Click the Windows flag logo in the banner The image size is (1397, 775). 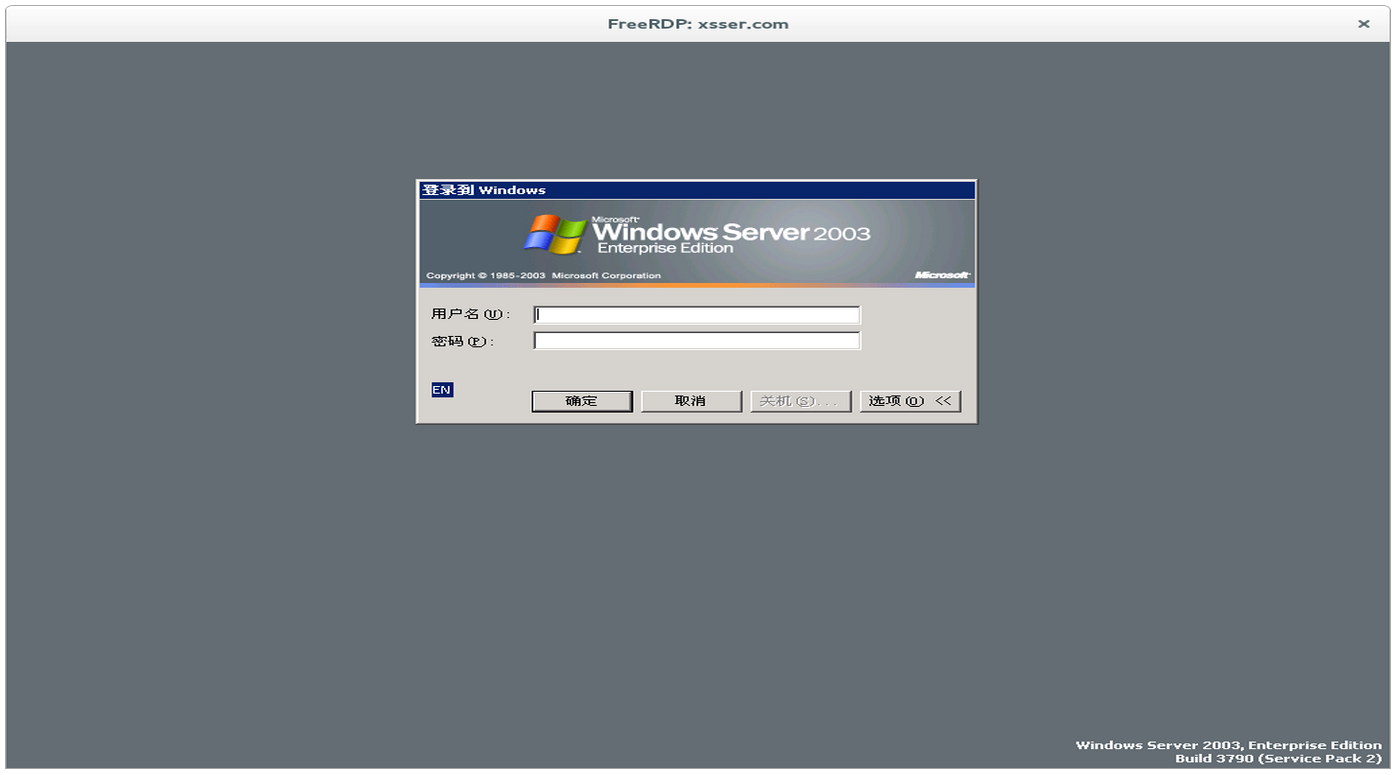click(x=555, y=235)
